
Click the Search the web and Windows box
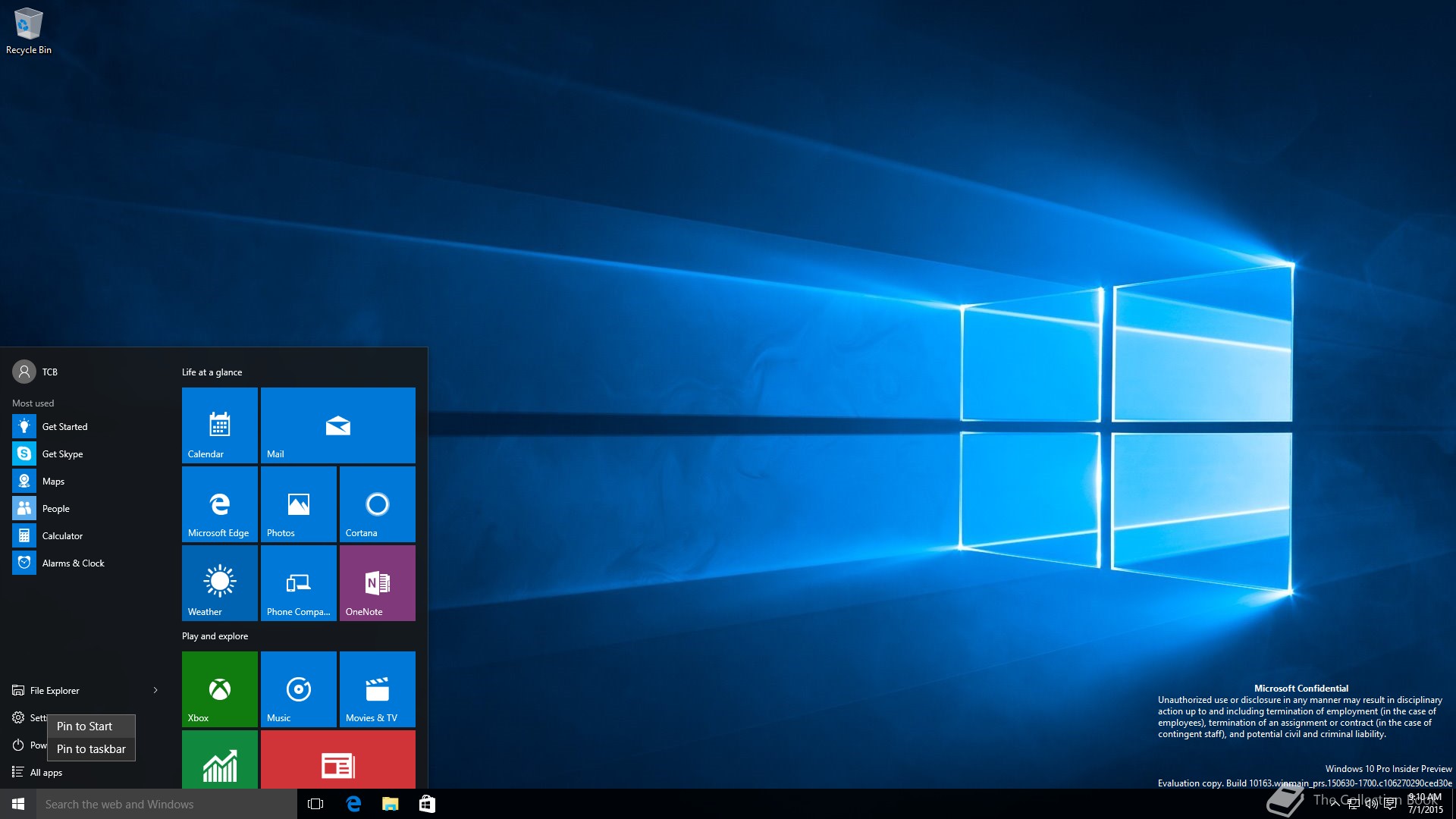[167, 804]
